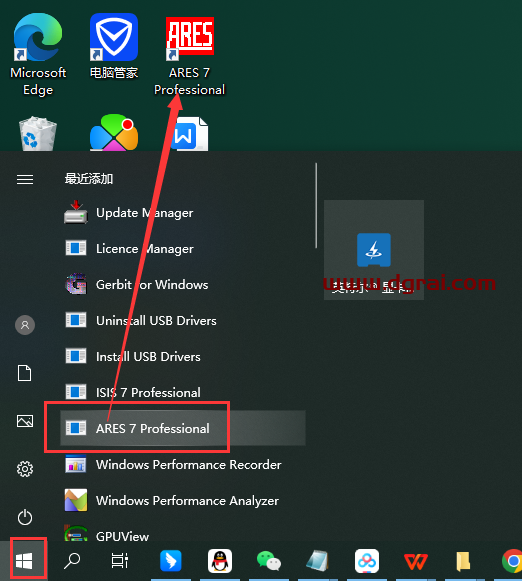Open Windows Performance Recorder
This screenshot has width=522, height=581.
tap(183, 464)
